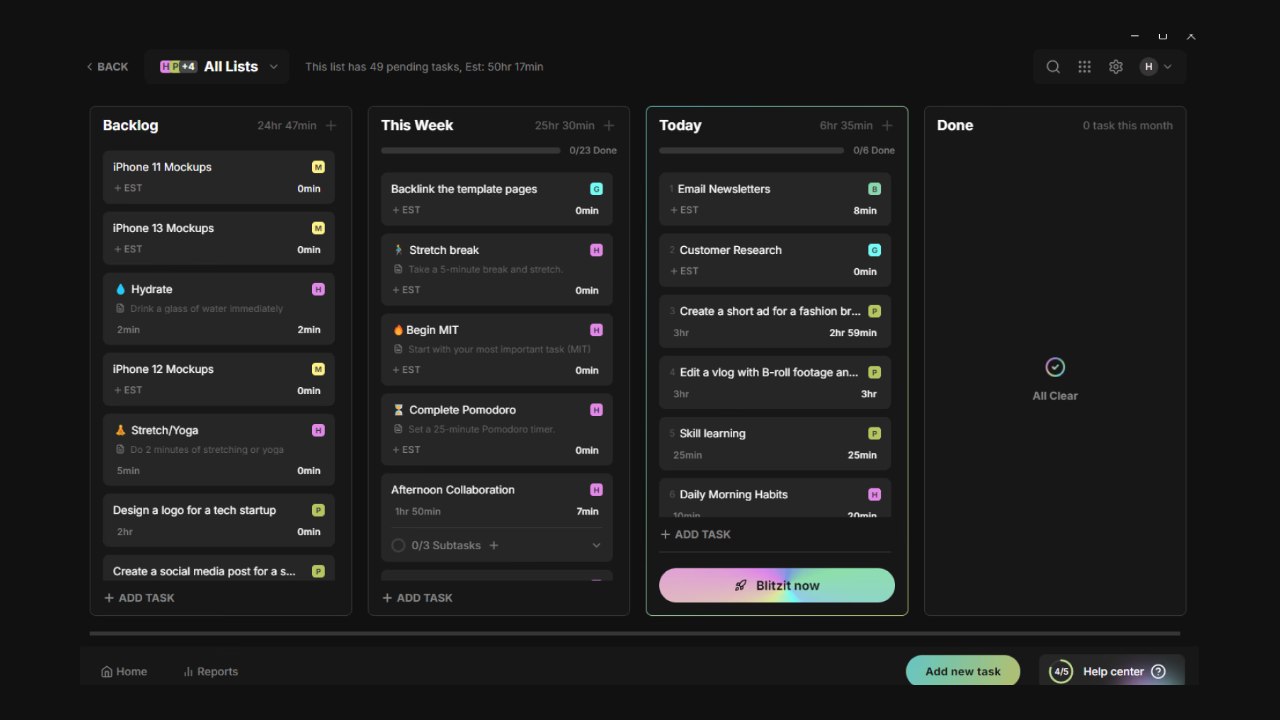The image size is (1280, 720).
Task: Open the settings gear icon
Action: pos(1116,67)
